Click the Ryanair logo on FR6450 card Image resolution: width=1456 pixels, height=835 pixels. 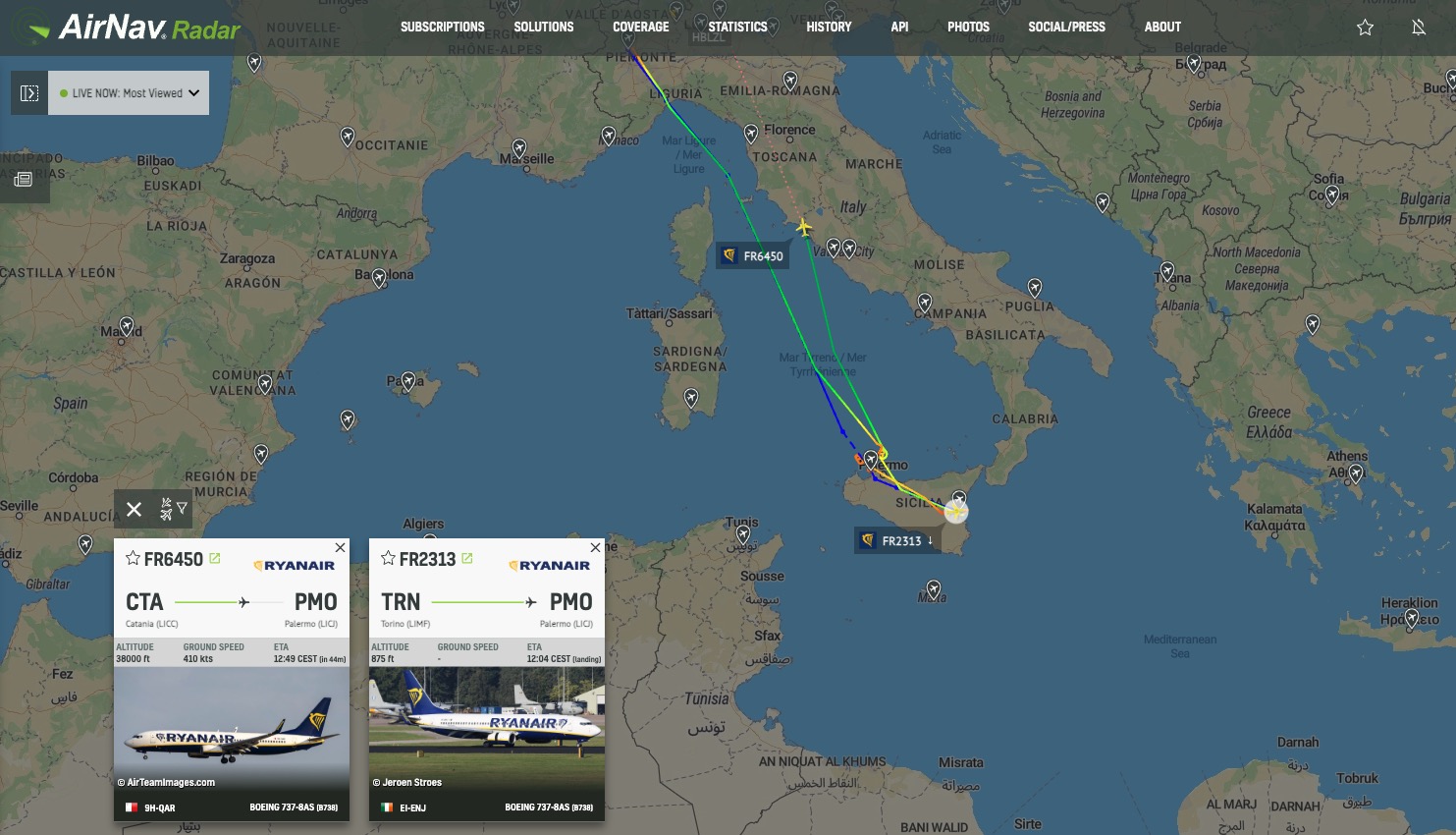294,565
